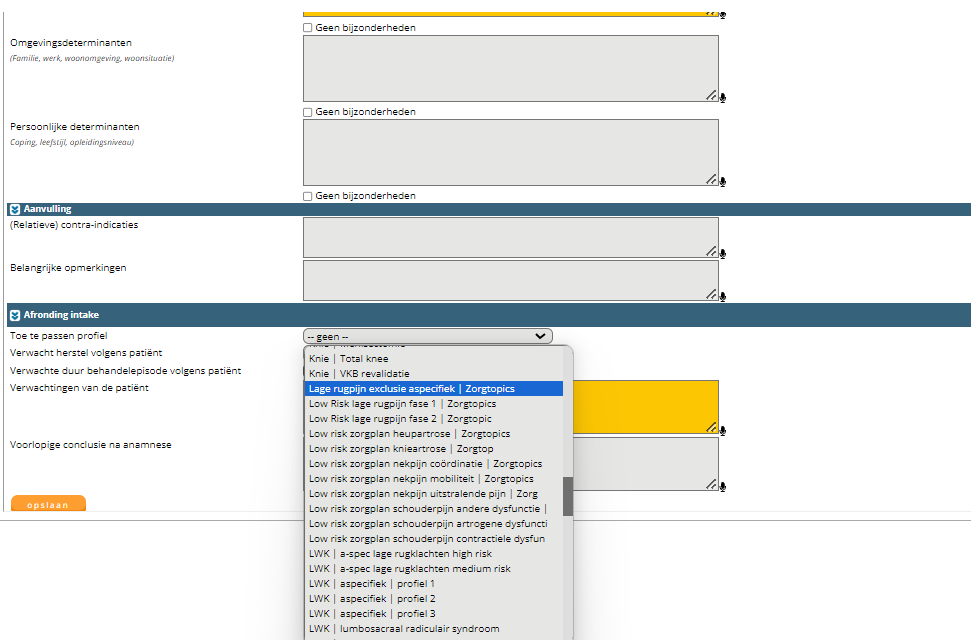
Task: Collapse the Afronding intake section header icon
Action: (x=15, y=315)
